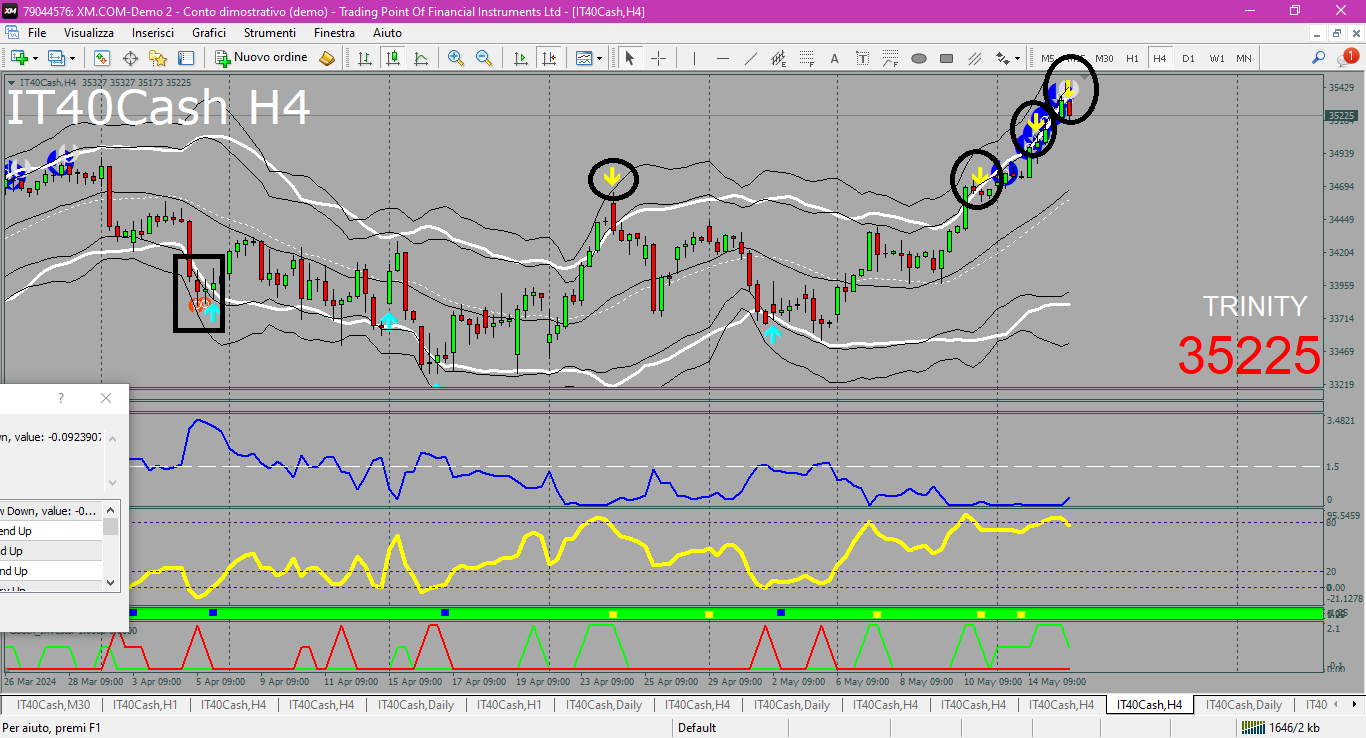
Task: Select the crosshair tool
Action: point(658,58)
